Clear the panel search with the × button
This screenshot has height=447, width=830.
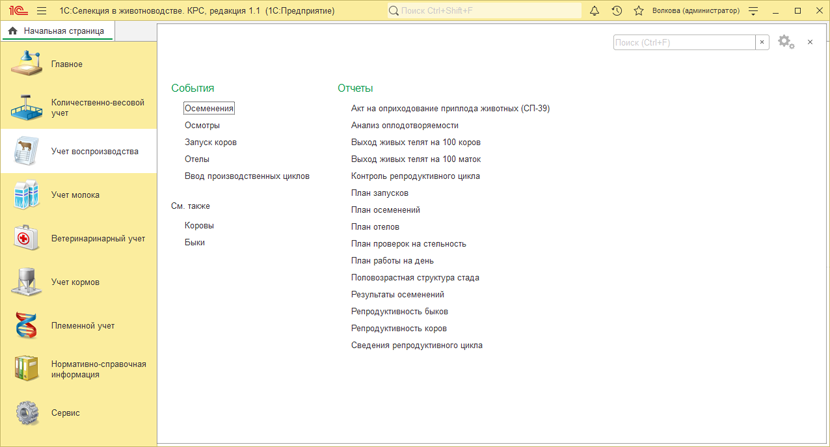[x=762, y=42]
